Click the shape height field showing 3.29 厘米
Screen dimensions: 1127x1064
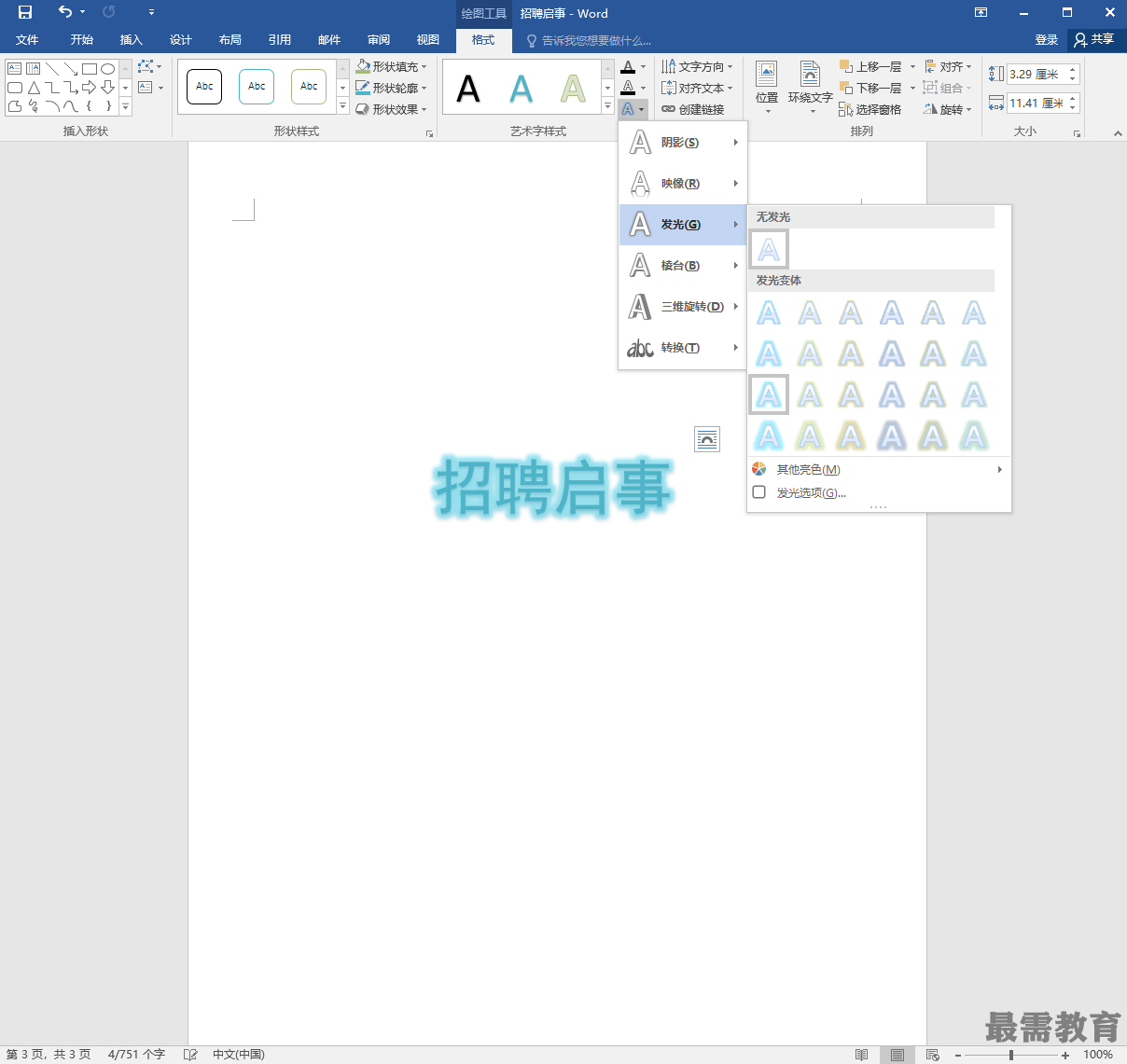[x=1036, y=74]
